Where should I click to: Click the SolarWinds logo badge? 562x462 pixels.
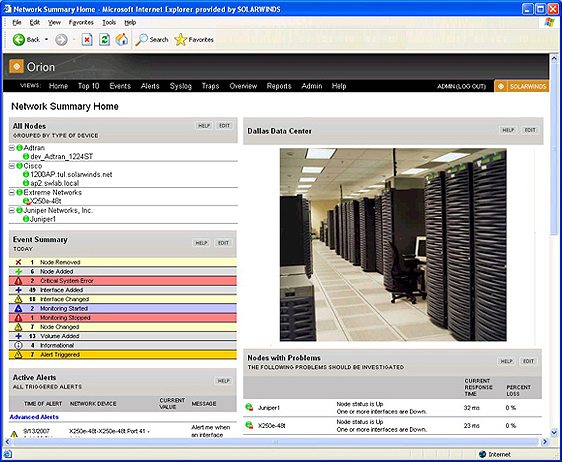tap(521, 86)
